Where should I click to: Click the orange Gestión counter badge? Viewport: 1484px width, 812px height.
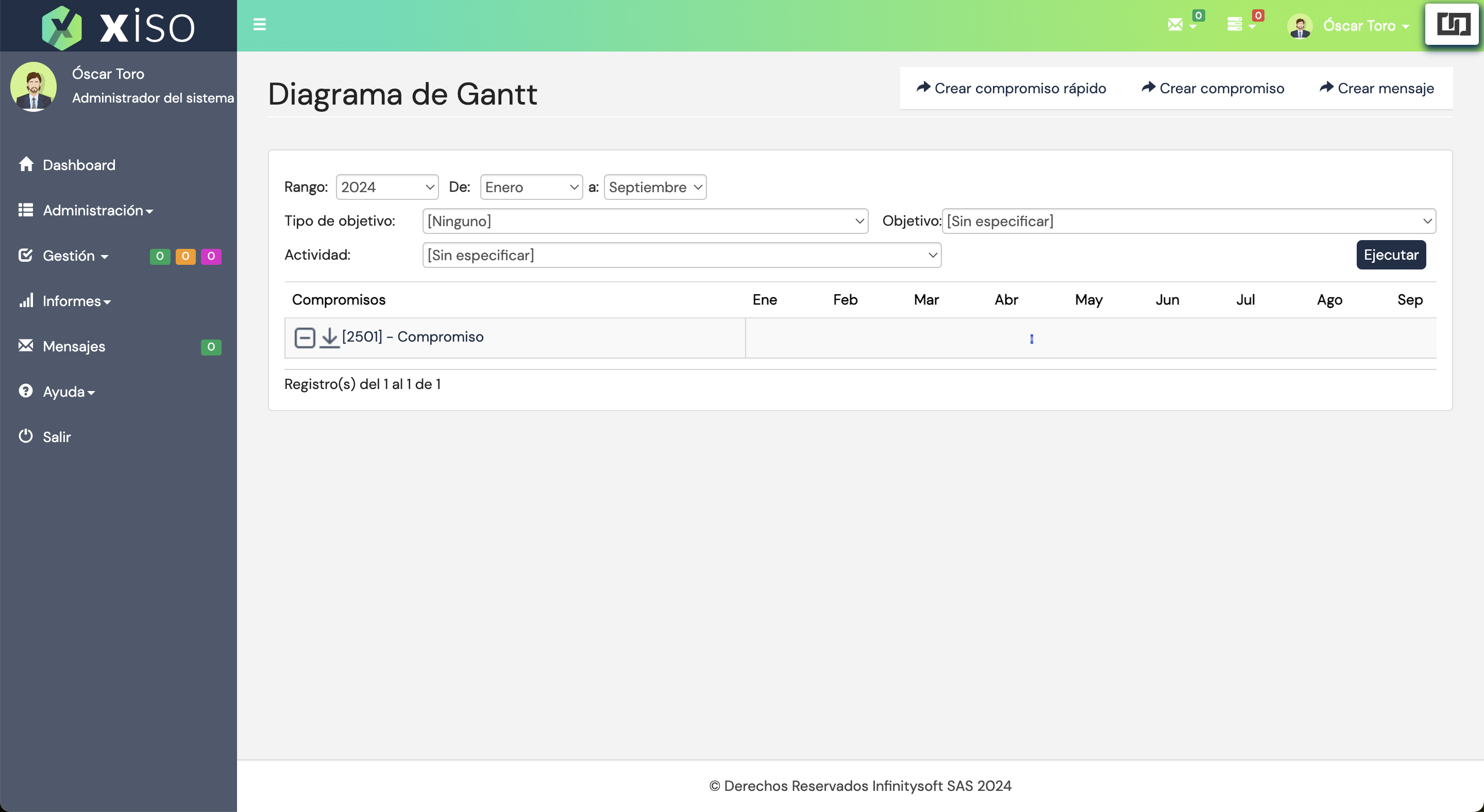pyautogui.click(x=185, y=256)
